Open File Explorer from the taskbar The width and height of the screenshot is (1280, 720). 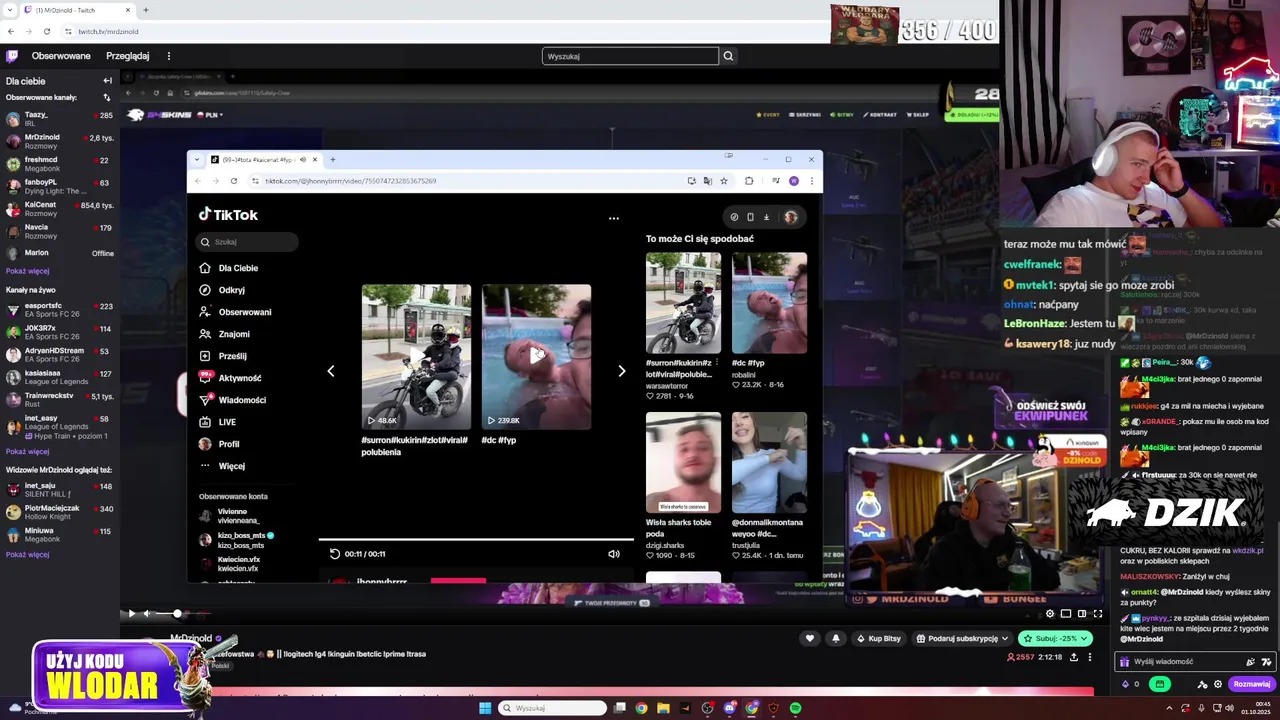point(663,708)
